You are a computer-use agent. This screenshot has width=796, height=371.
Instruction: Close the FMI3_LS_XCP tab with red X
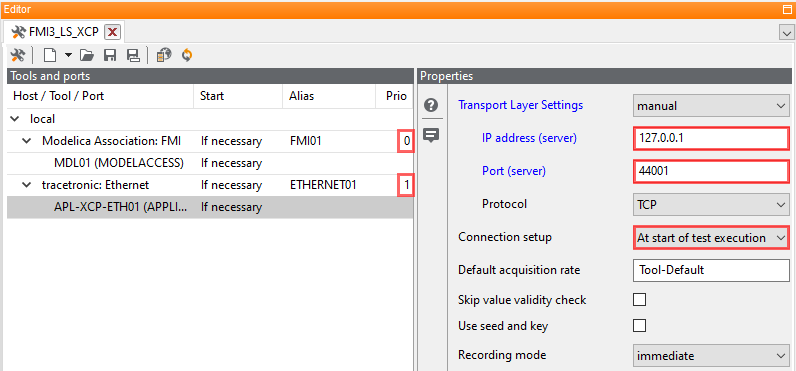tap(112, 32)
